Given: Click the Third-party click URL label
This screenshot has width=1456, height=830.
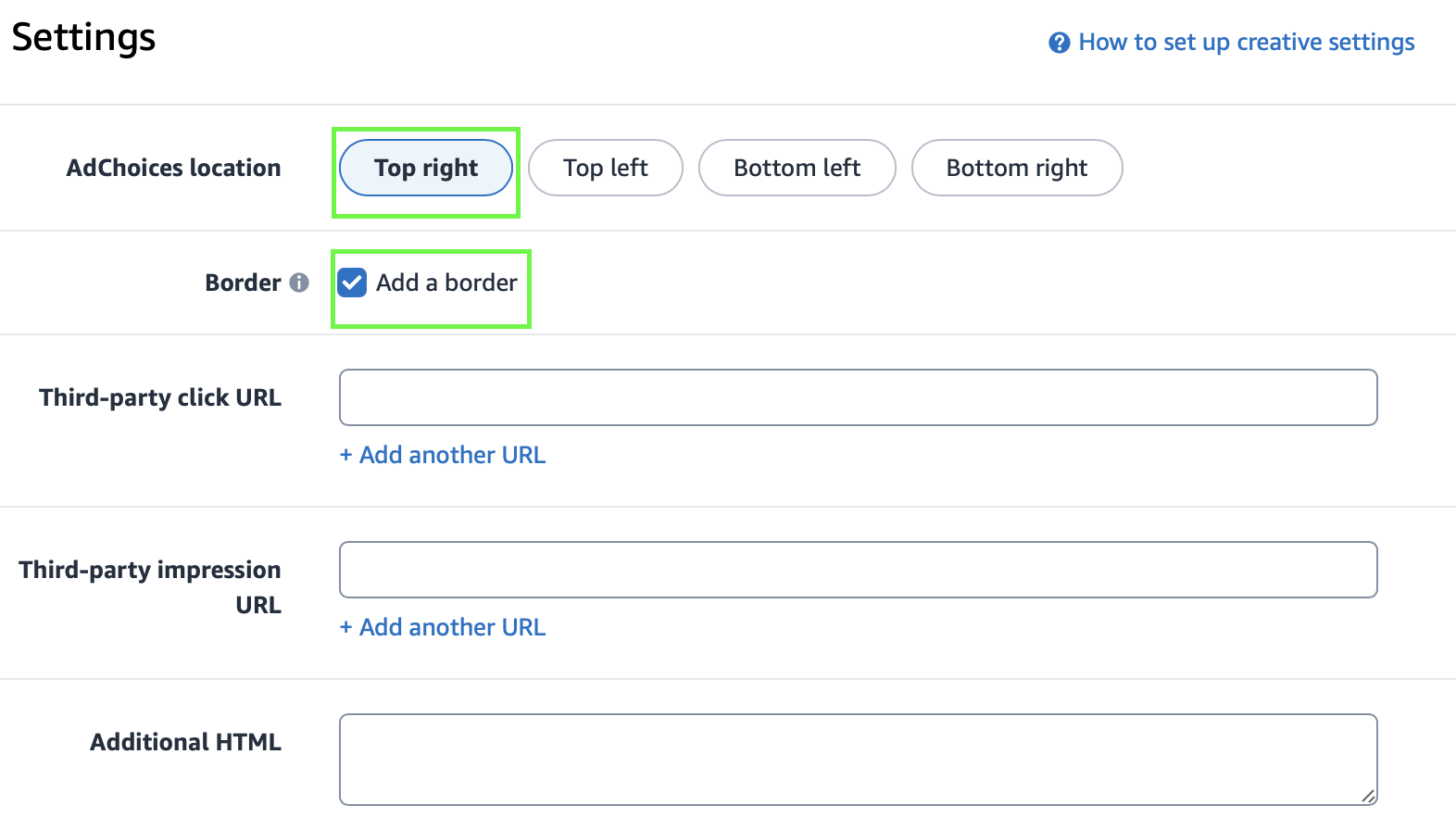Looking at the screenshot, I should coord(159,397).
